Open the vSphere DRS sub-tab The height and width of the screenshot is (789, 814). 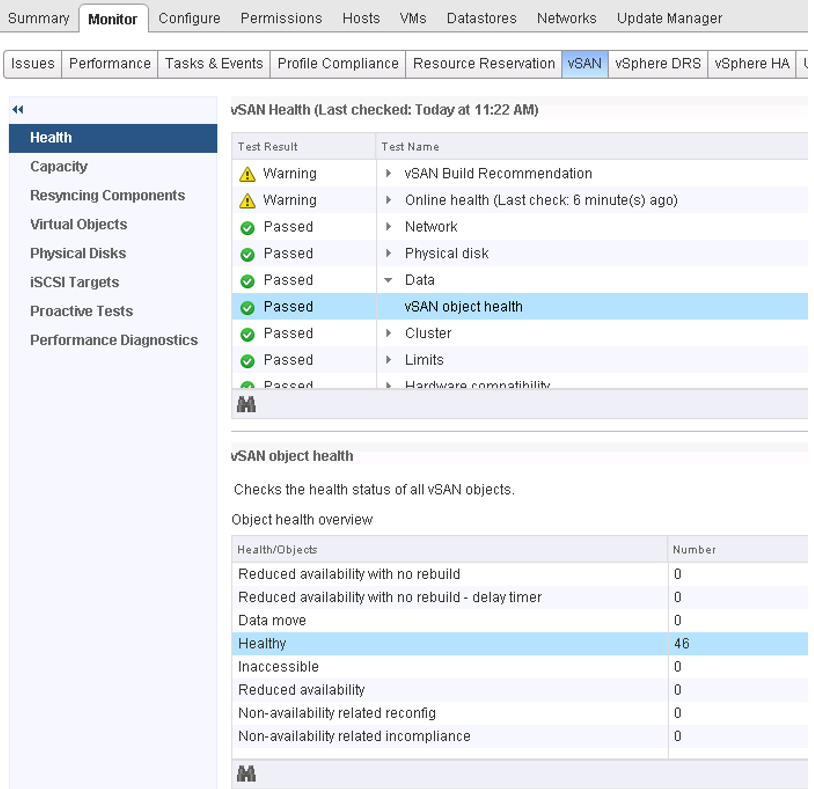click(x=658, y=64)
